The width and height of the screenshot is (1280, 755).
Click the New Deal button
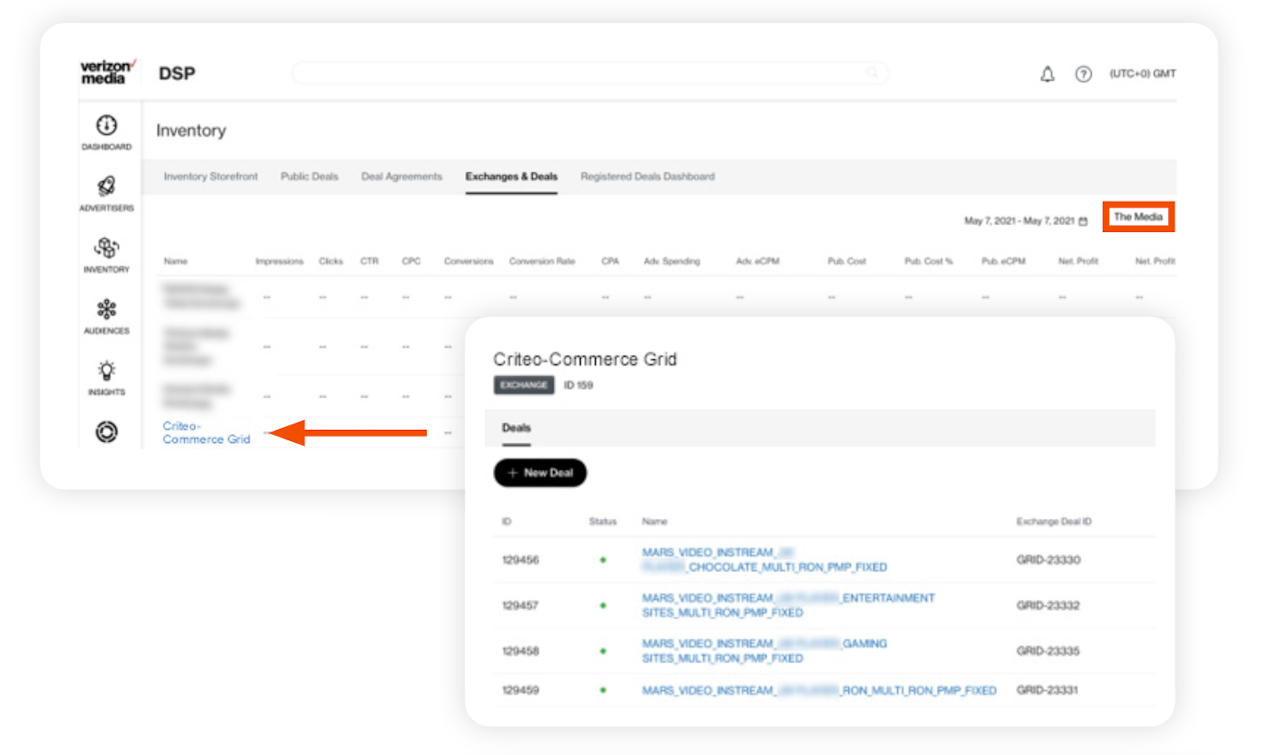(x=540, y=473)
